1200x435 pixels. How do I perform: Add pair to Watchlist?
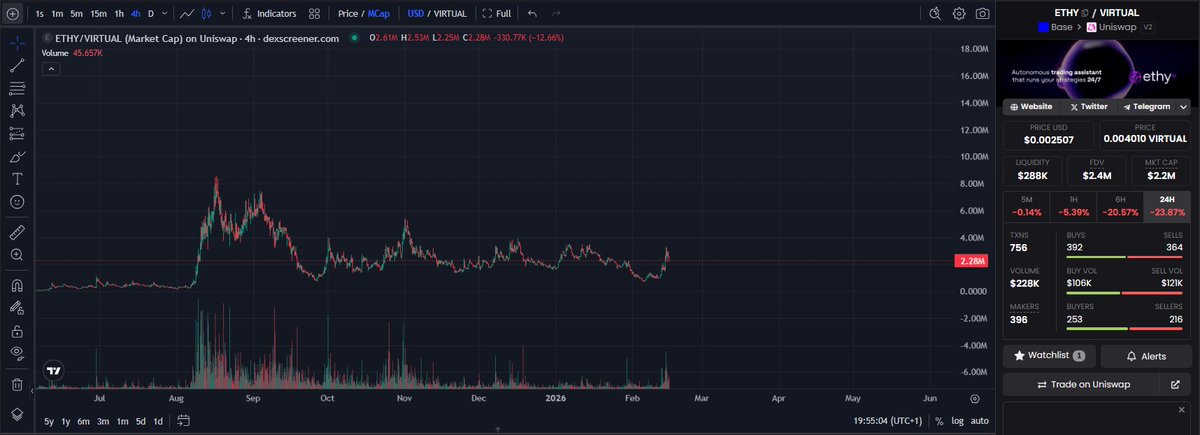pos(1049,356)
